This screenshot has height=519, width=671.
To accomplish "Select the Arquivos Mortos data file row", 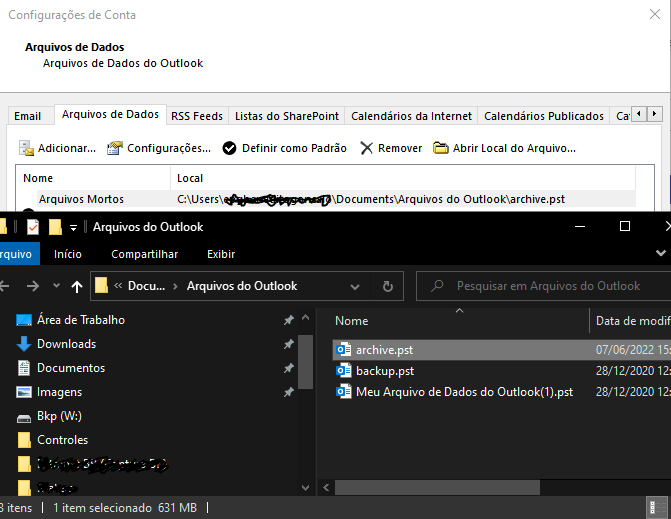I will click(x=336, y=199).
